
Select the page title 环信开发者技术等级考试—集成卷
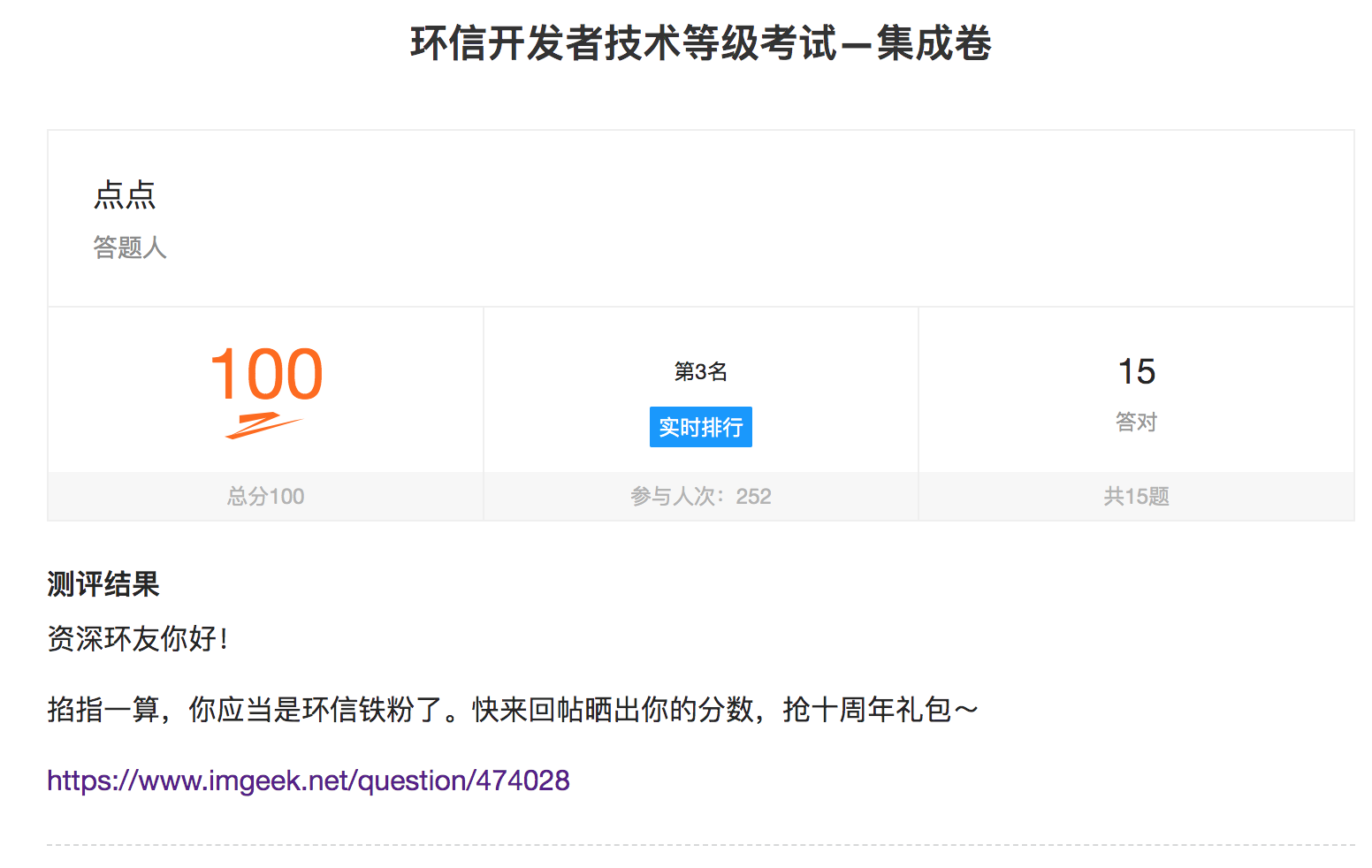[701, 43]
